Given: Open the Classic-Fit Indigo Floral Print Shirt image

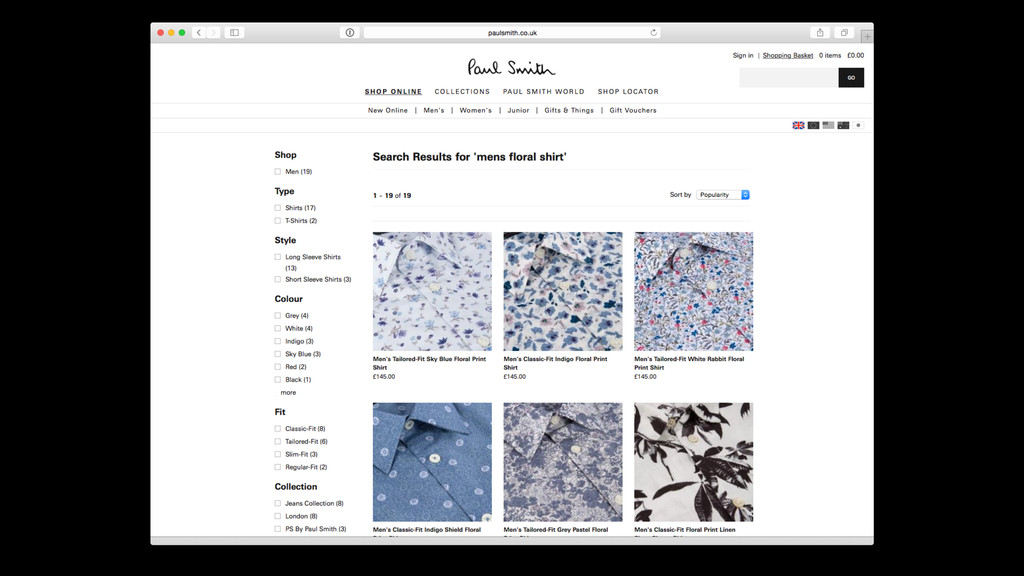Looking at the screenshot, I should pos(563,291).
